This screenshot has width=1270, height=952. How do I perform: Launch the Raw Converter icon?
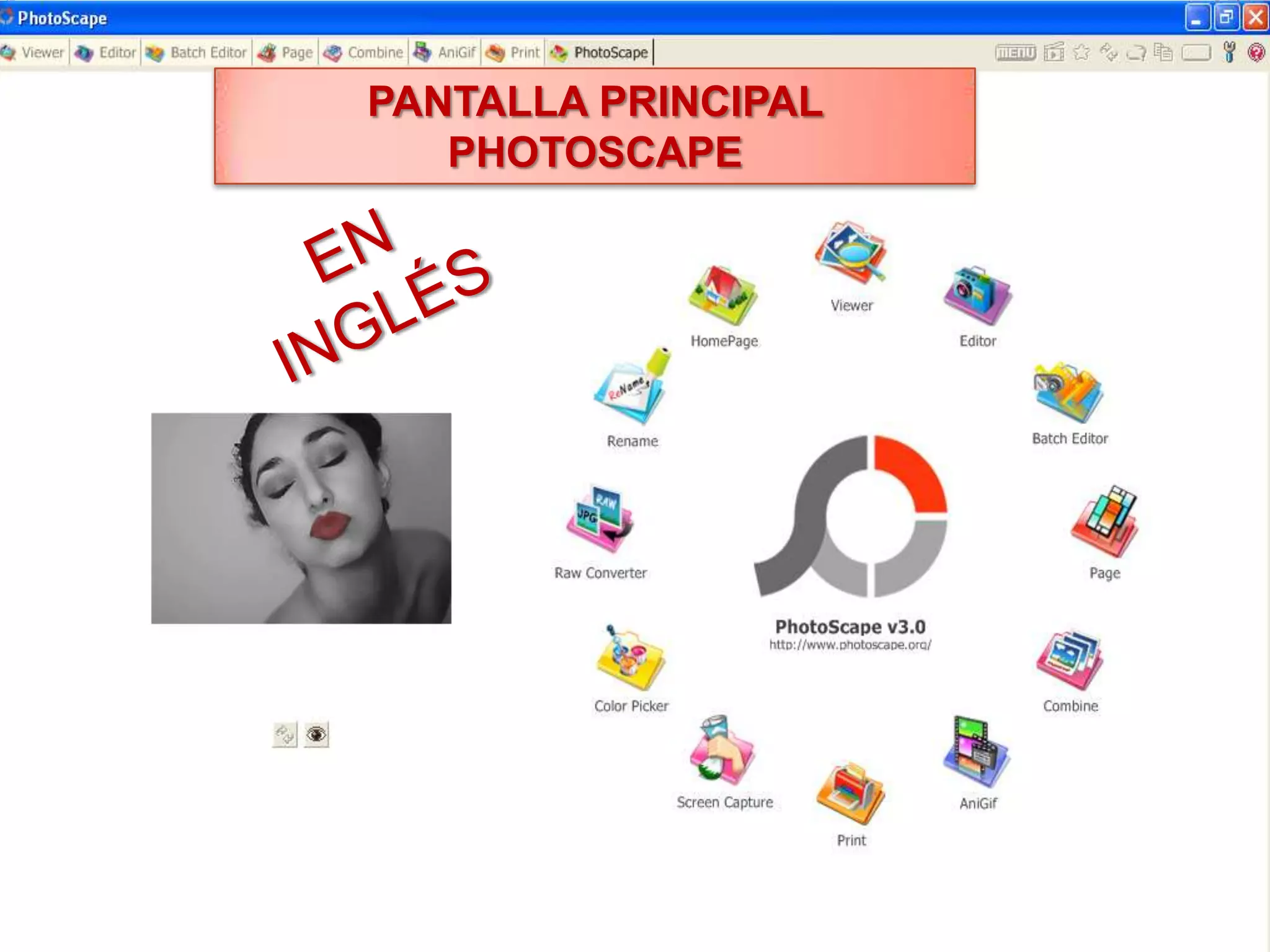(599, 519)
